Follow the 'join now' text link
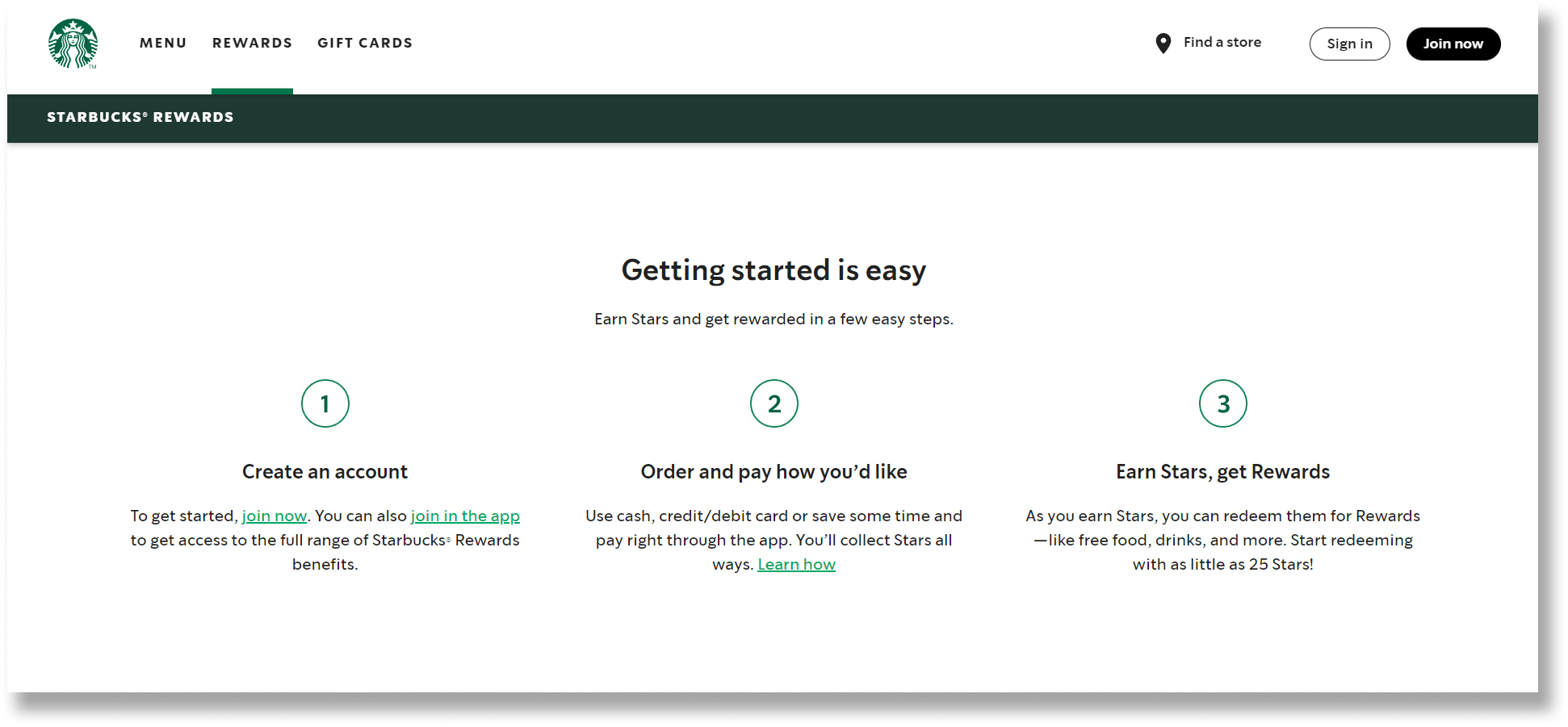The image size is (1568, 727). (x=275, y=516)
